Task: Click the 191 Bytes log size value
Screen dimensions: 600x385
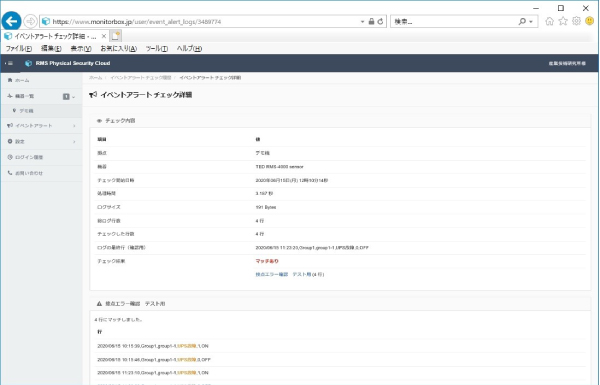Action: (266, 207)
